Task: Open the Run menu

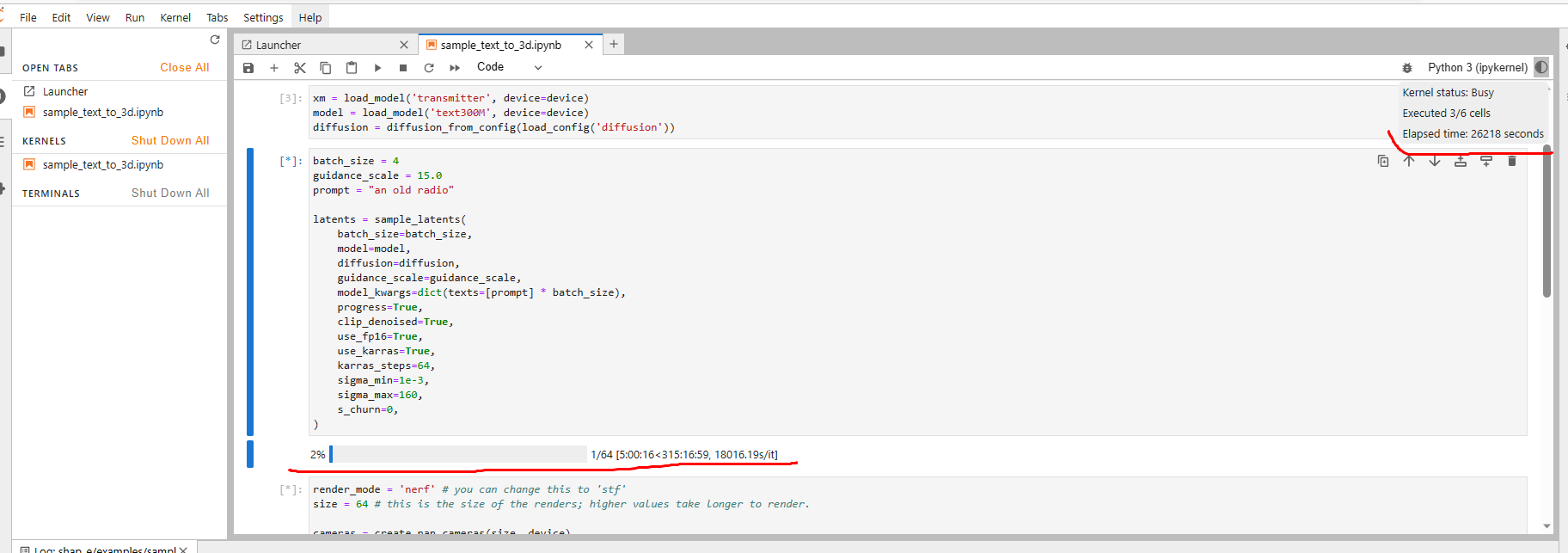Action: point(135,17)
